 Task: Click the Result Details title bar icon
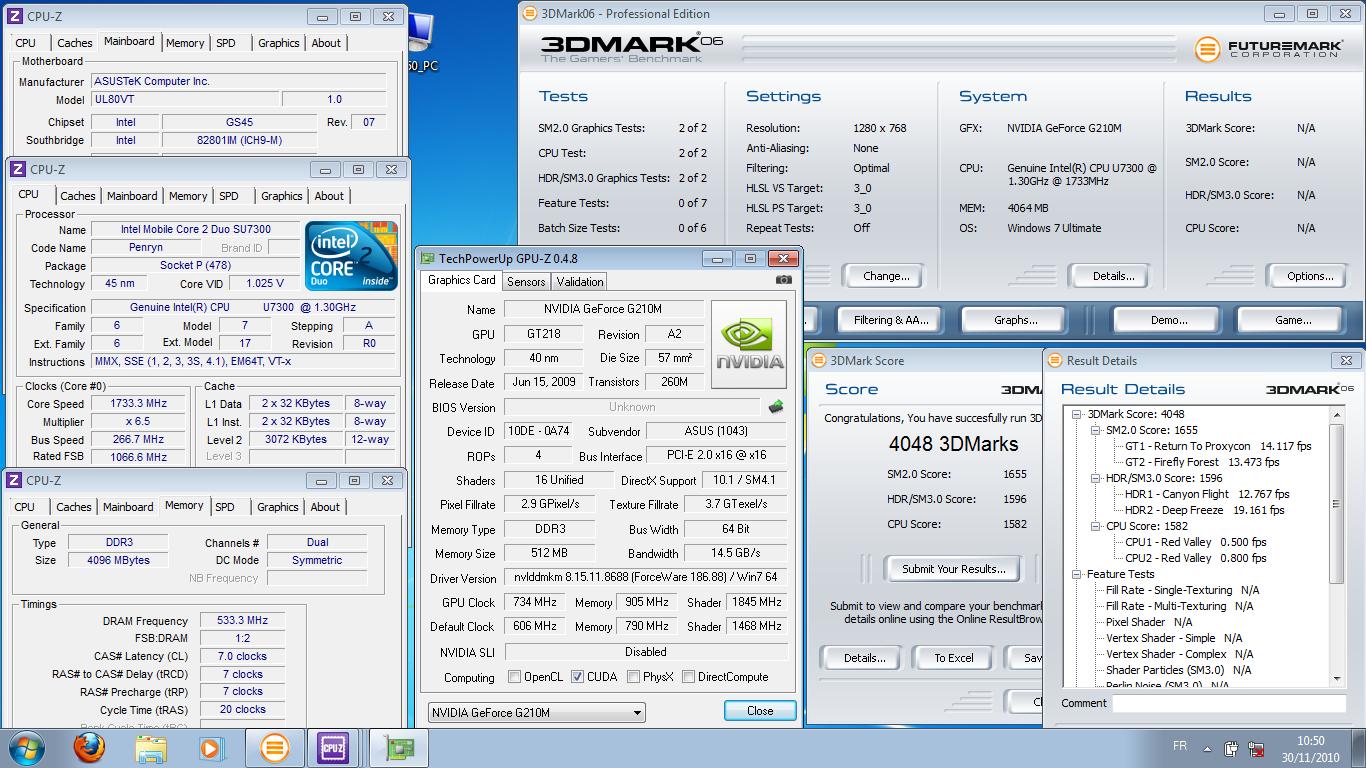click(1055, 360)
